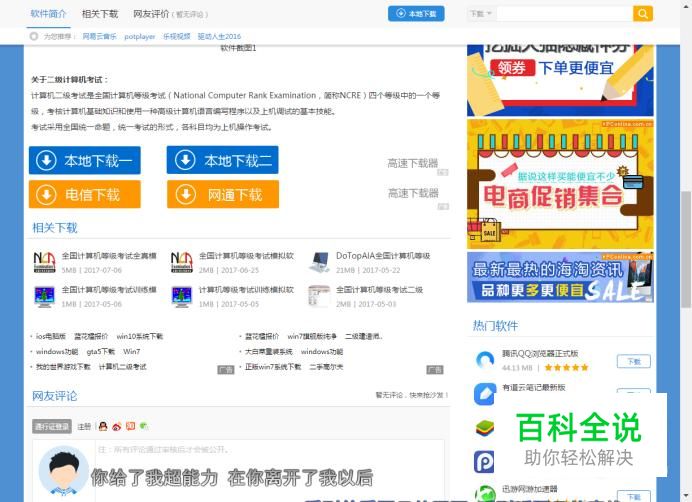
Task: Open the 电商促销集合 banner ad
Action: [560, 184]
